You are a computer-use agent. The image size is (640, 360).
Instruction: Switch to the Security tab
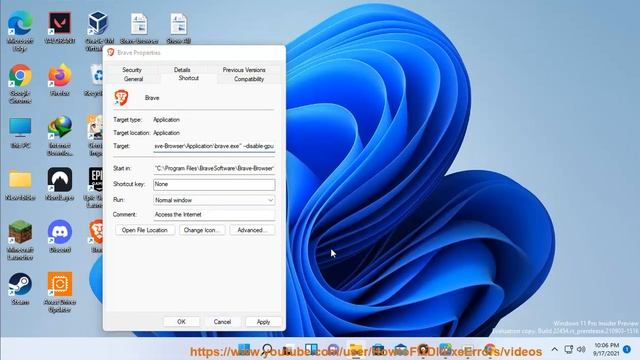pos(132,70)
